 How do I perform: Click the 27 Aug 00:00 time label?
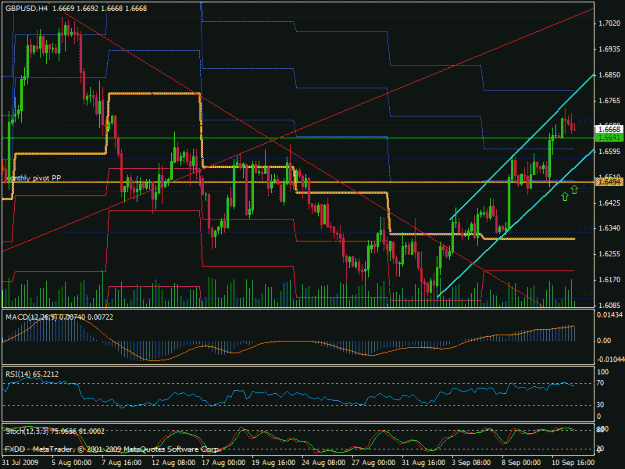point(373,462)
